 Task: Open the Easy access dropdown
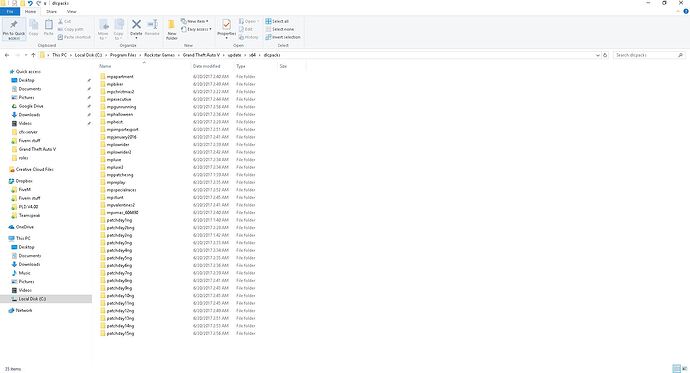coord(196,29)
